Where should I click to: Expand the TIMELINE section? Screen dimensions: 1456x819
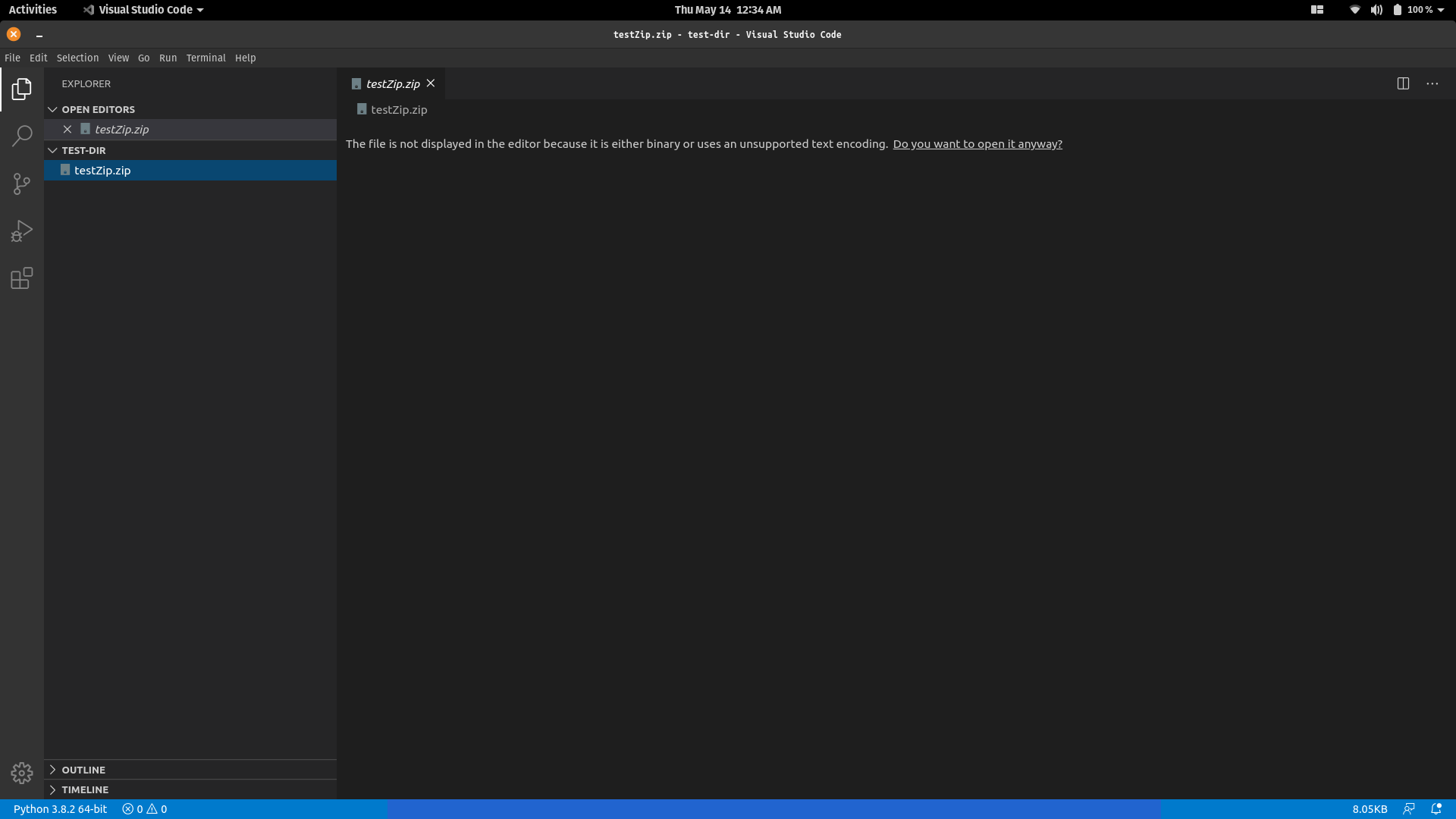pyautogui.click(x=52, y=789)
